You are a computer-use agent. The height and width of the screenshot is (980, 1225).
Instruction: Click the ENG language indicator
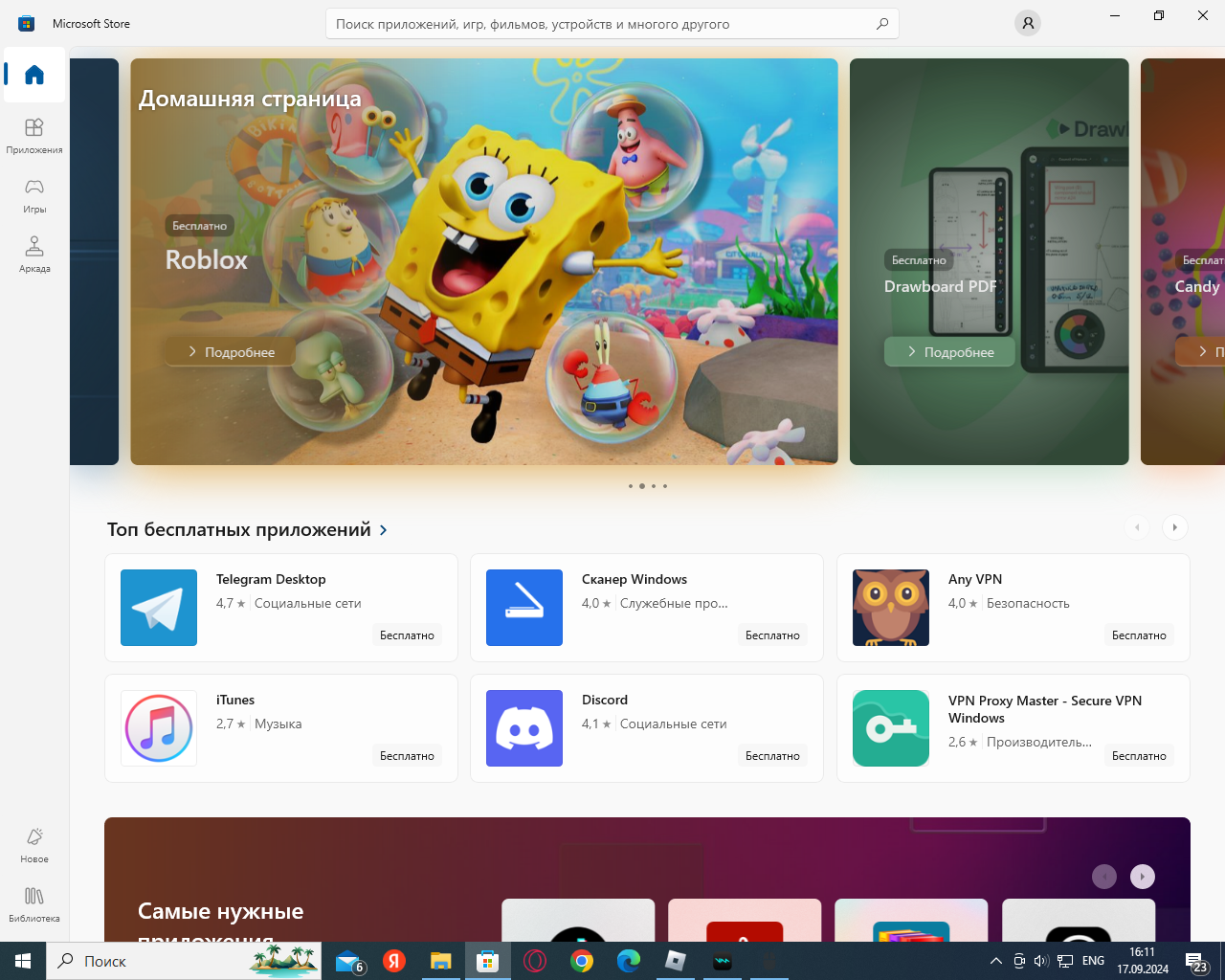coord(1093,961)
